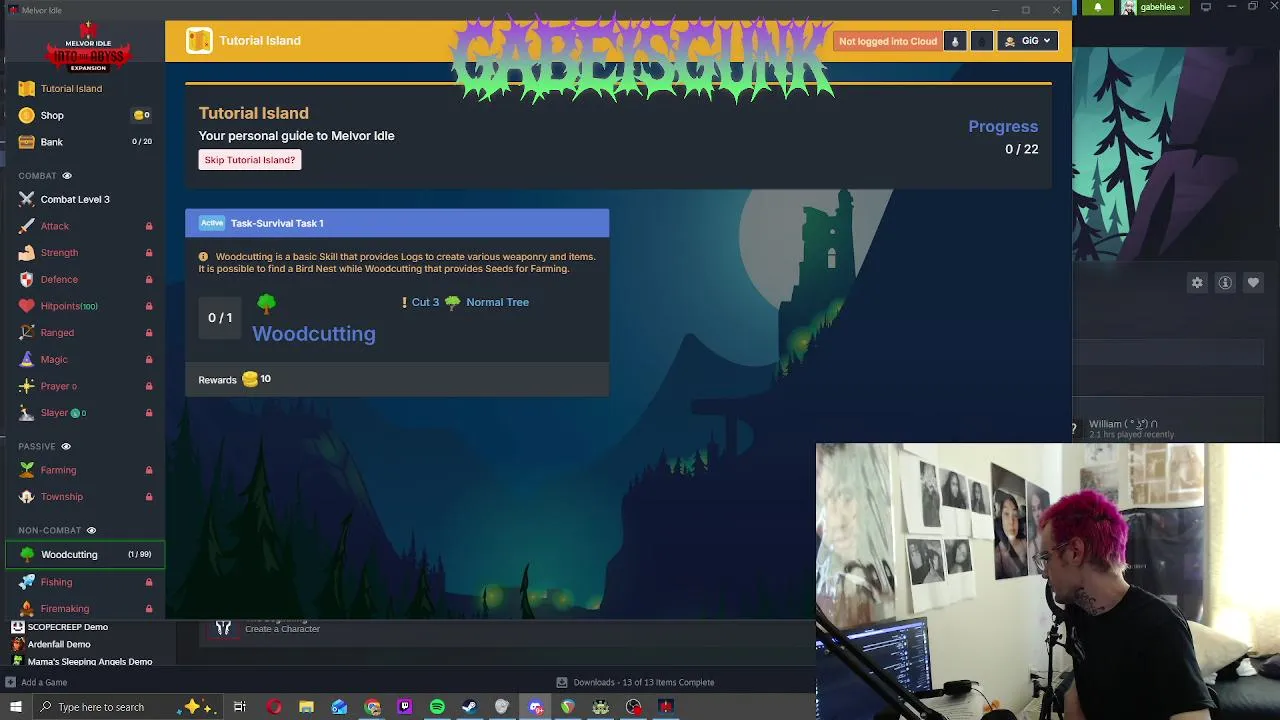The image size is (1280, 720).
Task: Open Task View from the taskbar
Action: coord(240,707)
